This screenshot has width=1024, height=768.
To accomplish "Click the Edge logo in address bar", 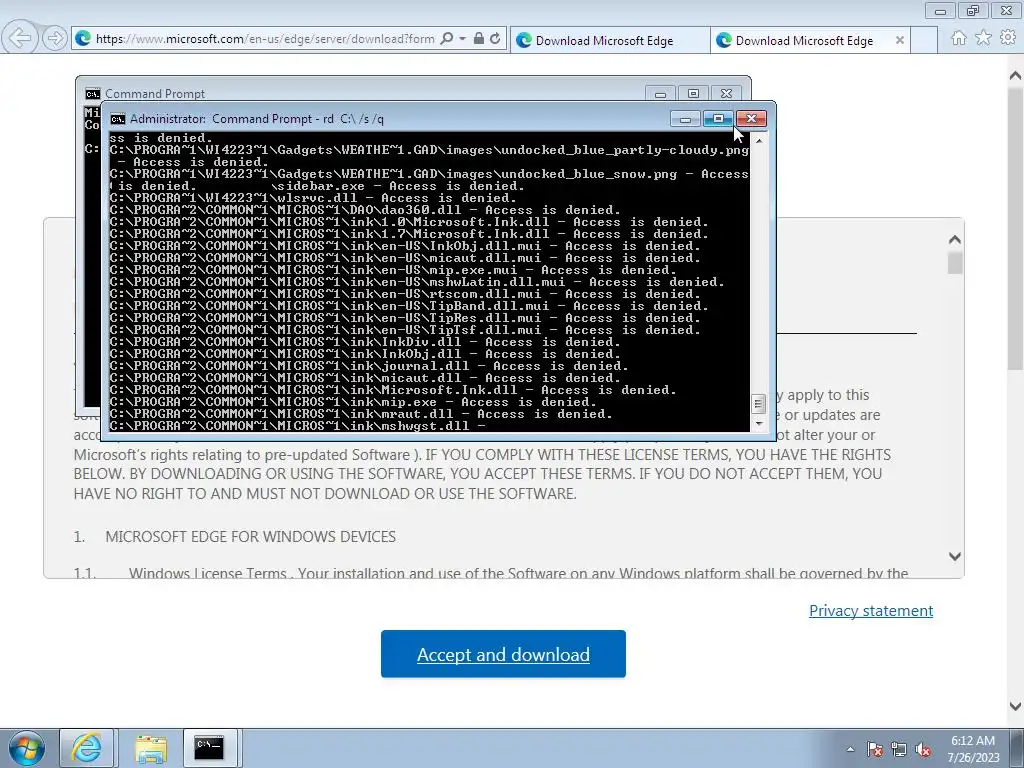I will pyautogui.click(x=83, y=39).
